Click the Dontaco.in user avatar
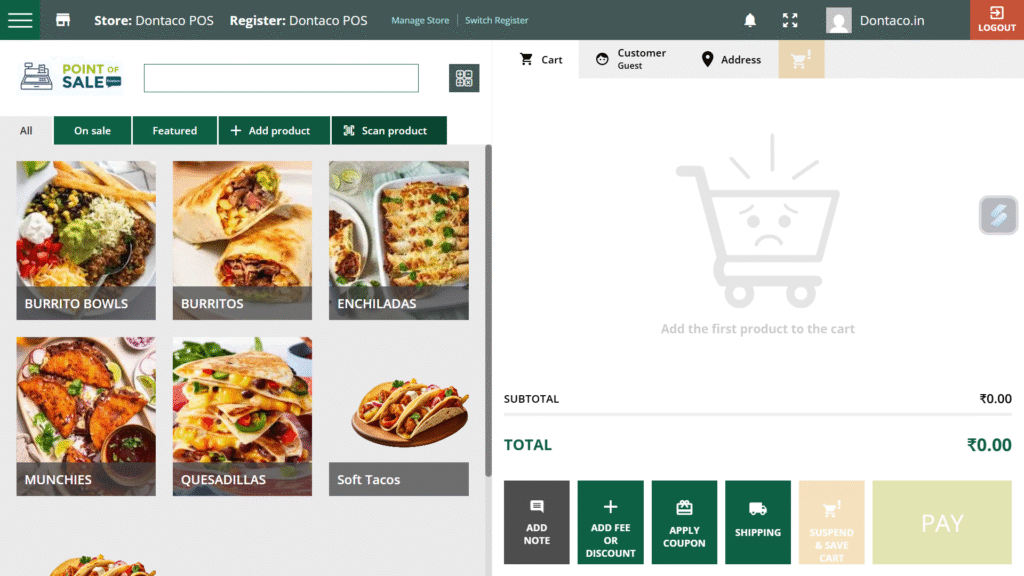Image resolution: width=1024 pixels, height=576 pixels. pos(839,20)
